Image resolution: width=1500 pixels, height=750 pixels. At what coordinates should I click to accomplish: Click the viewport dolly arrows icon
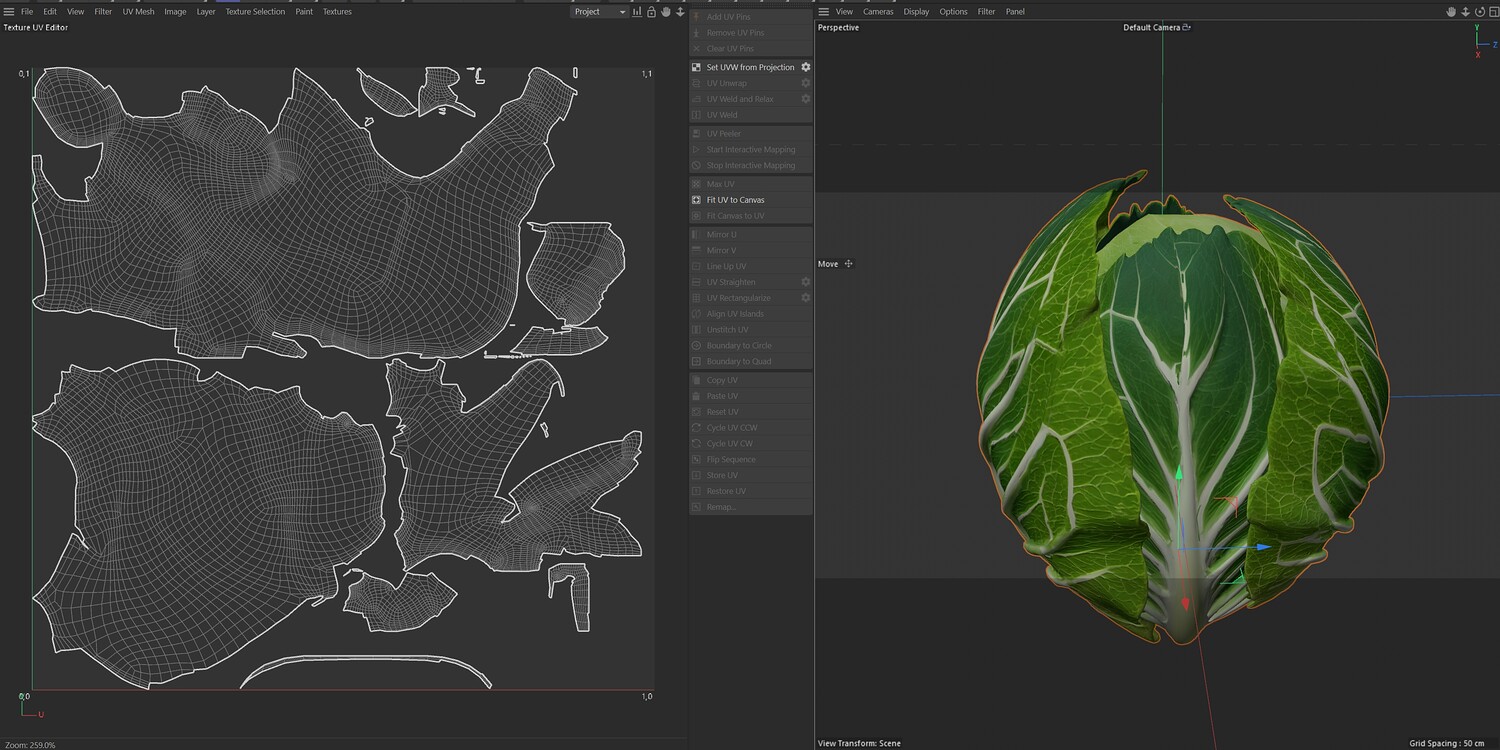pyautogui.click(x=1464, y=12)
